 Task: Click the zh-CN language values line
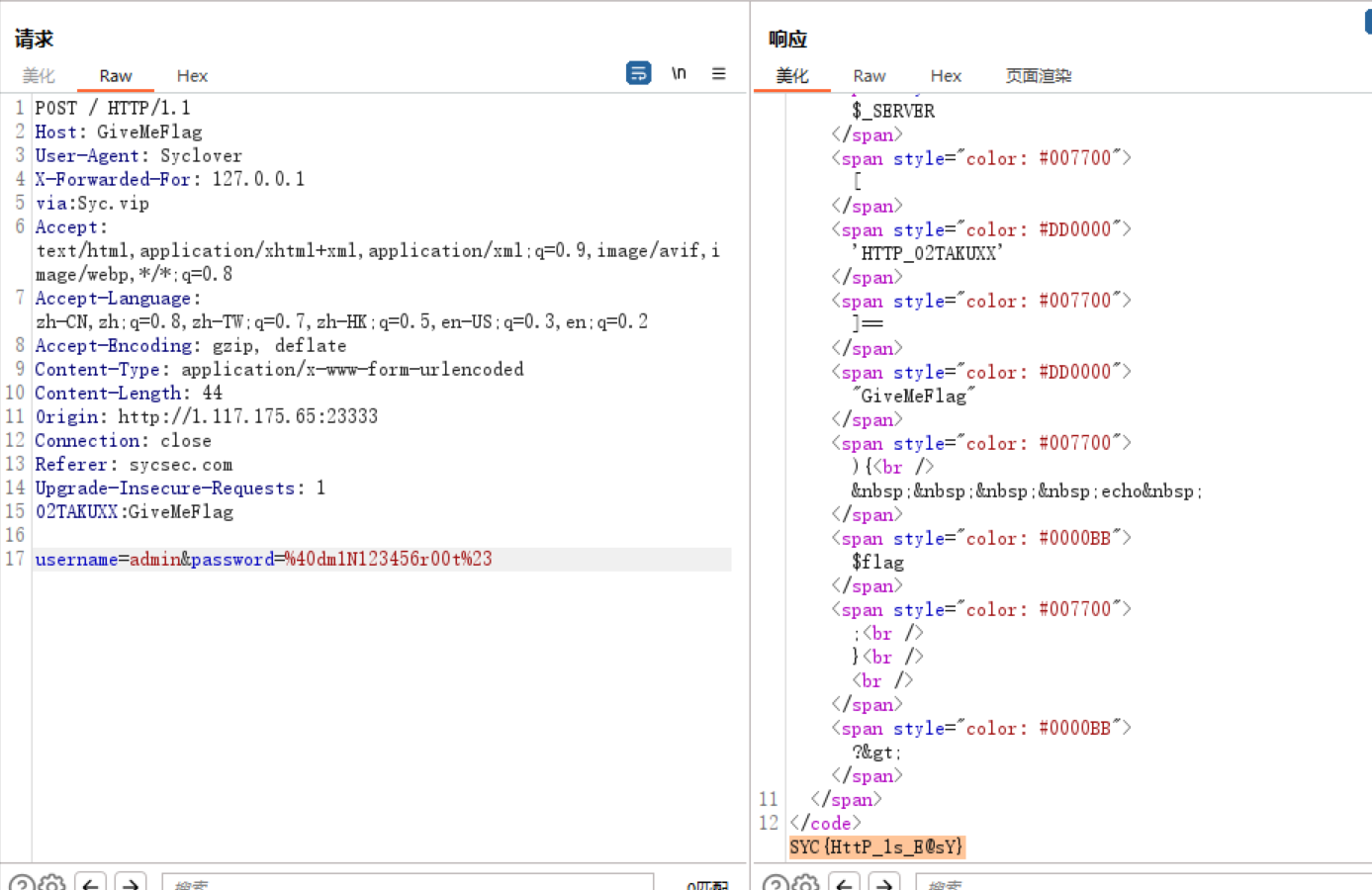[342, 321]
